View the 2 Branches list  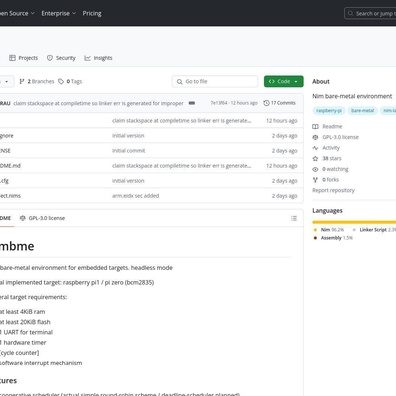tap(37, 81)
